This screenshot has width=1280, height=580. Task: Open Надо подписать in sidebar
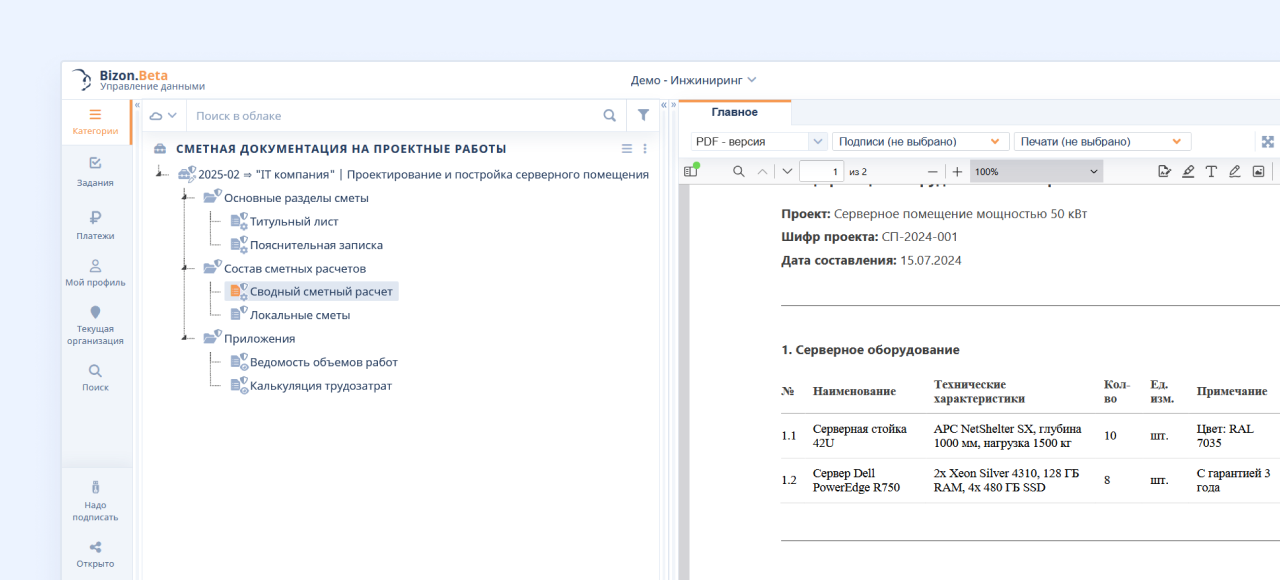tap(95, 501)
